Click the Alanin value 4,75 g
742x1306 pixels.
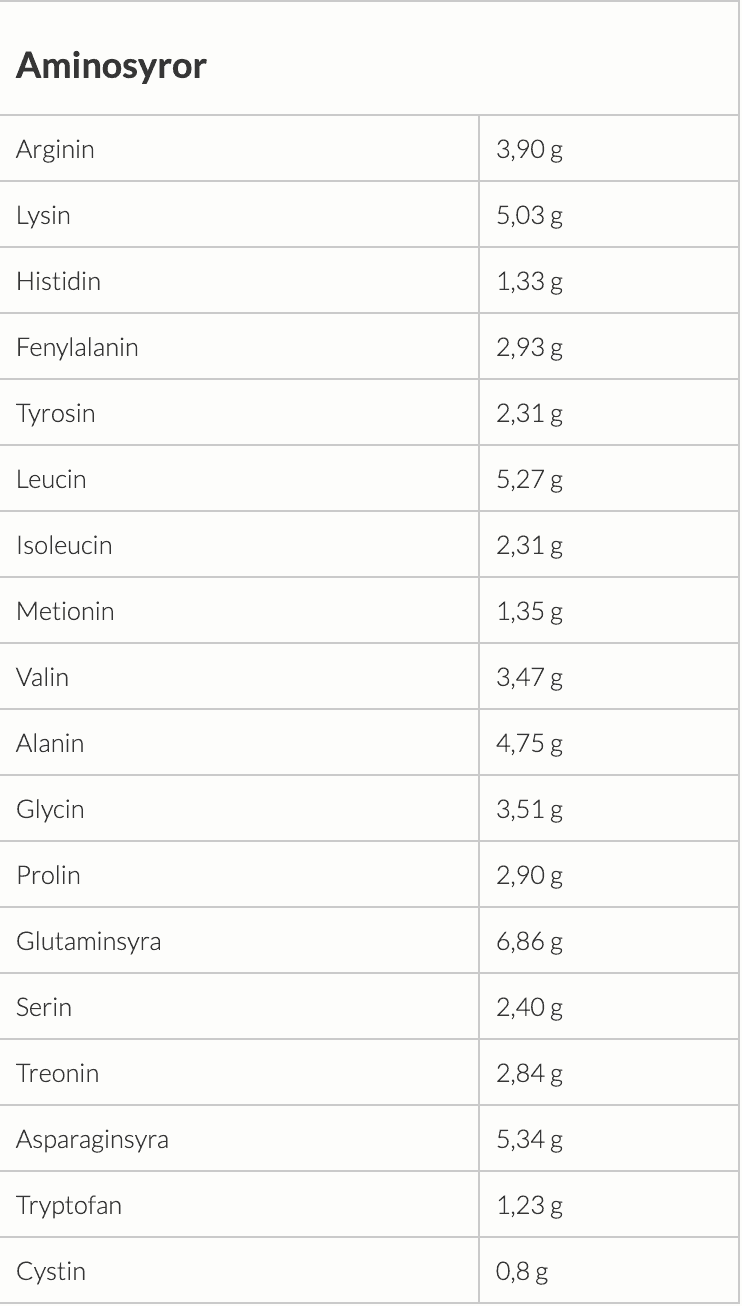tap(529, 744)
